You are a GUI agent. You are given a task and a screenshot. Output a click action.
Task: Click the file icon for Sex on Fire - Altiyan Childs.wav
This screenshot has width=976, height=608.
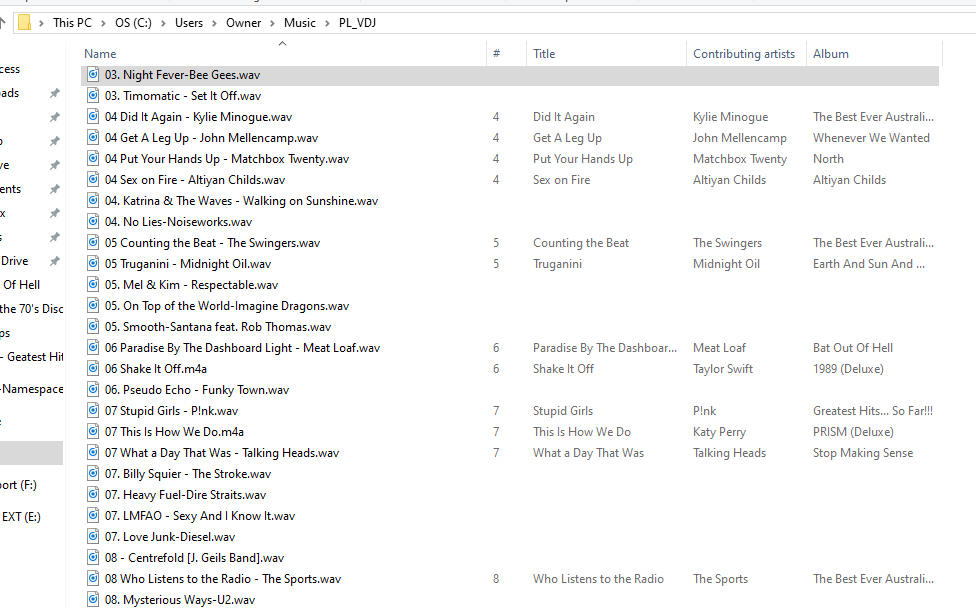pos(93,179)
